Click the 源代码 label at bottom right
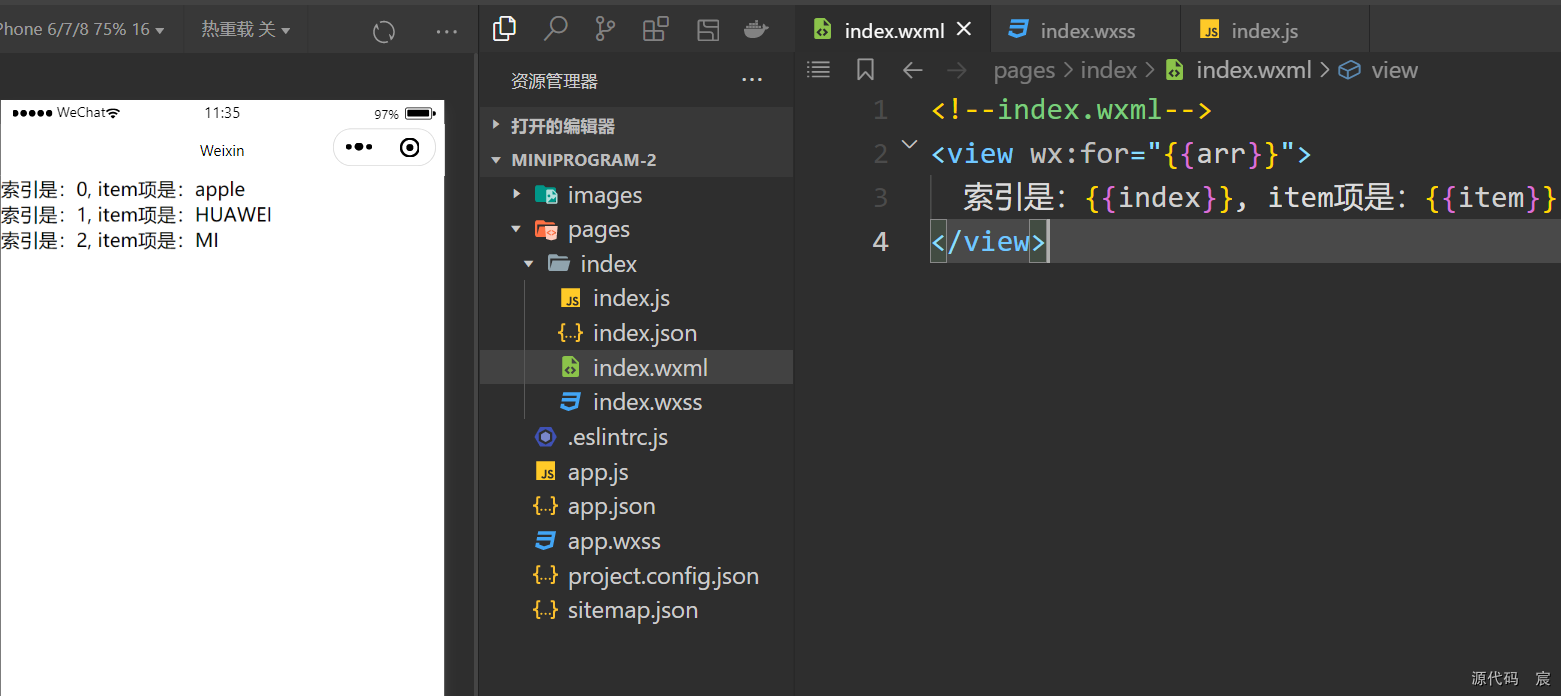 click(x=1495, y=678)
